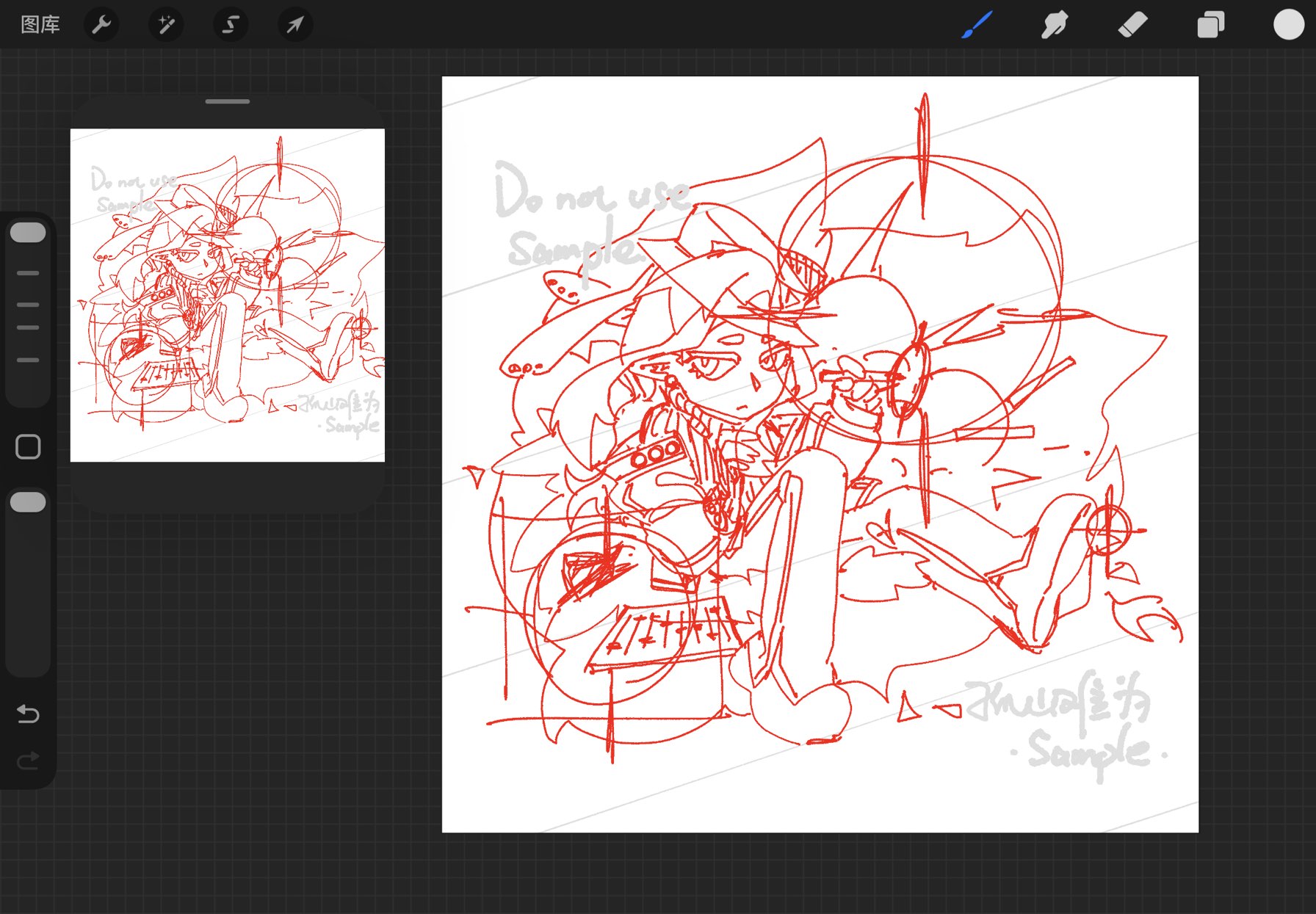Screen dimensions: 1316x914
Task: Activate the Selection S tool
Action: click(231, 25)
